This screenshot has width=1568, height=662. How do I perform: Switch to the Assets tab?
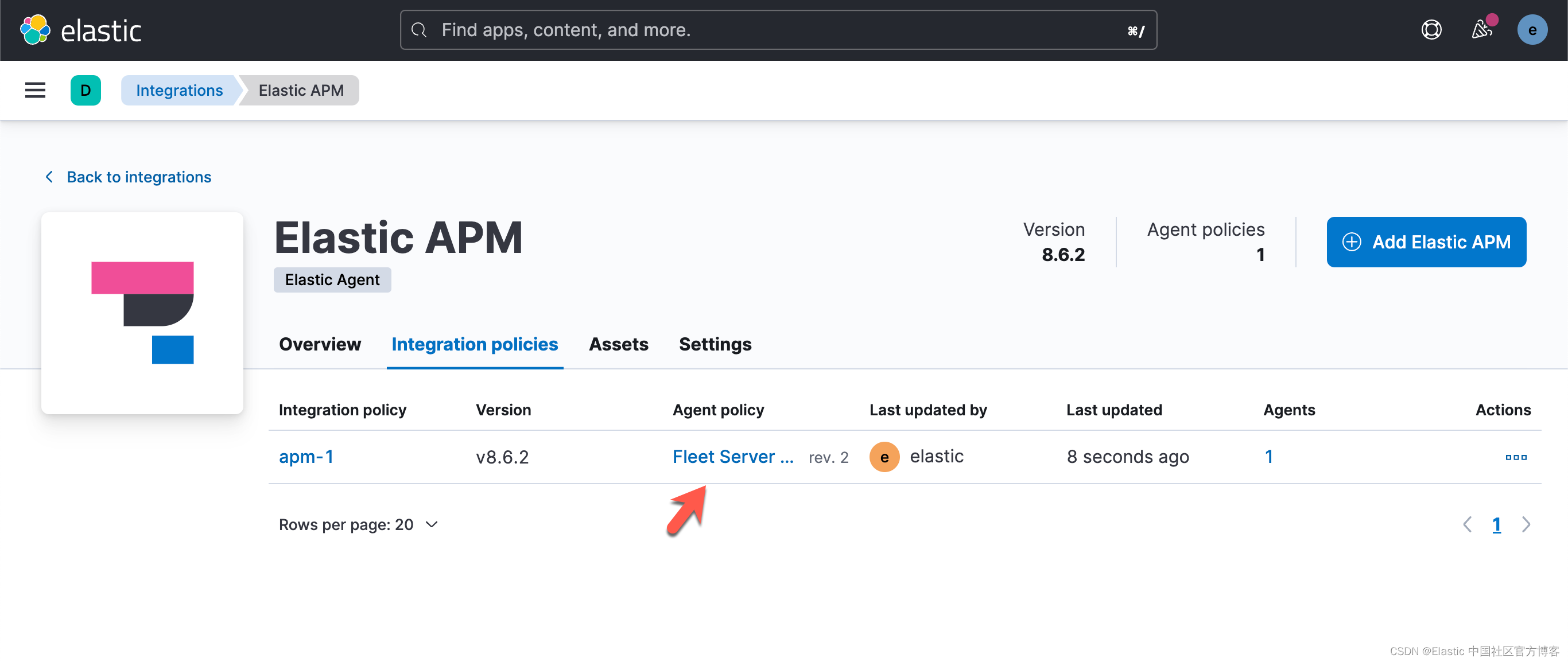point(619,344)
